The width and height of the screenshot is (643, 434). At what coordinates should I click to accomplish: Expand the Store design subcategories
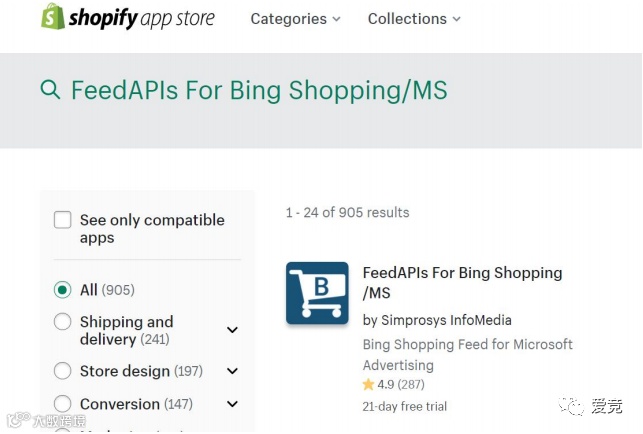(x=232, y=371)
